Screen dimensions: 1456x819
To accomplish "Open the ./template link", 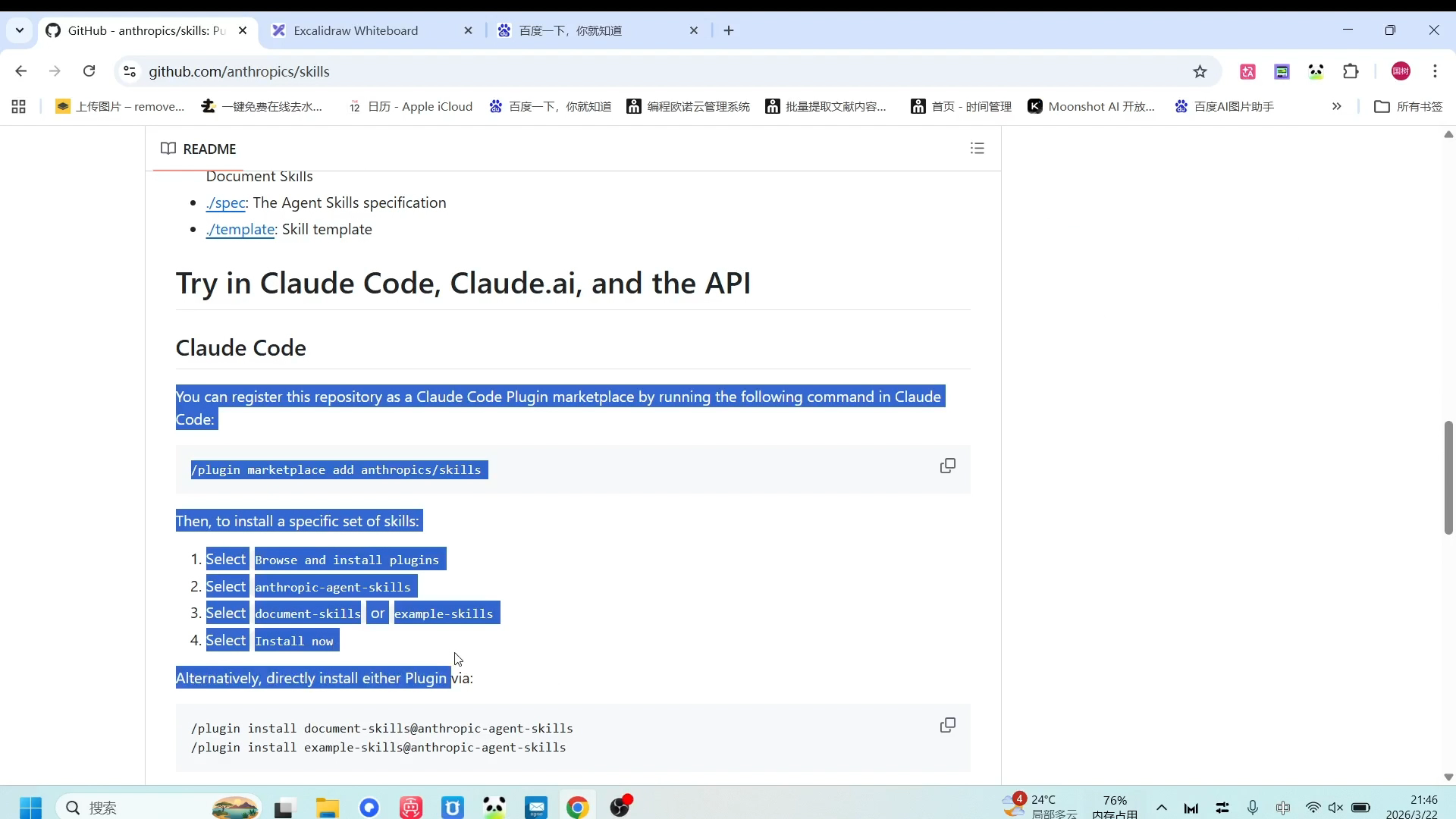I will click(x=240, y=230).
